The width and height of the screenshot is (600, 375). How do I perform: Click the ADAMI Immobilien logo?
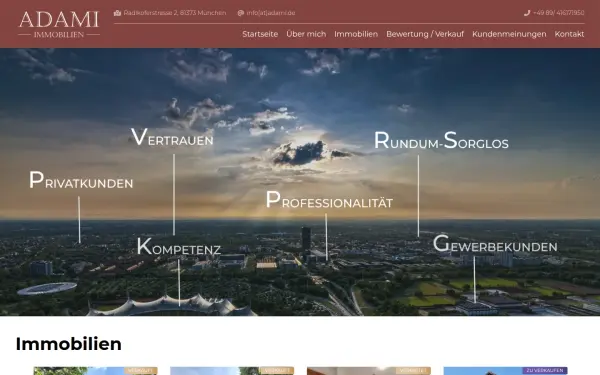pos(59,24)
